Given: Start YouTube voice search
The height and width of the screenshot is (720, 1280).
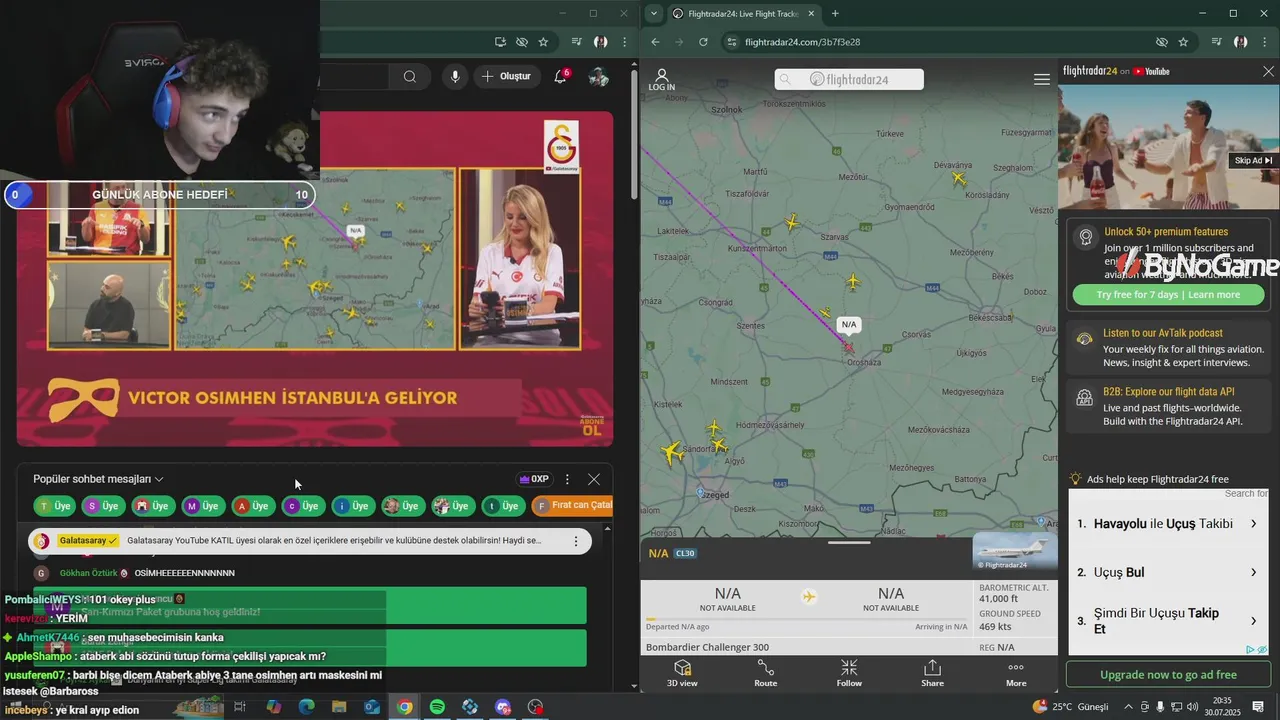Looking at the screenshot, I should click(x=455, y=76).
